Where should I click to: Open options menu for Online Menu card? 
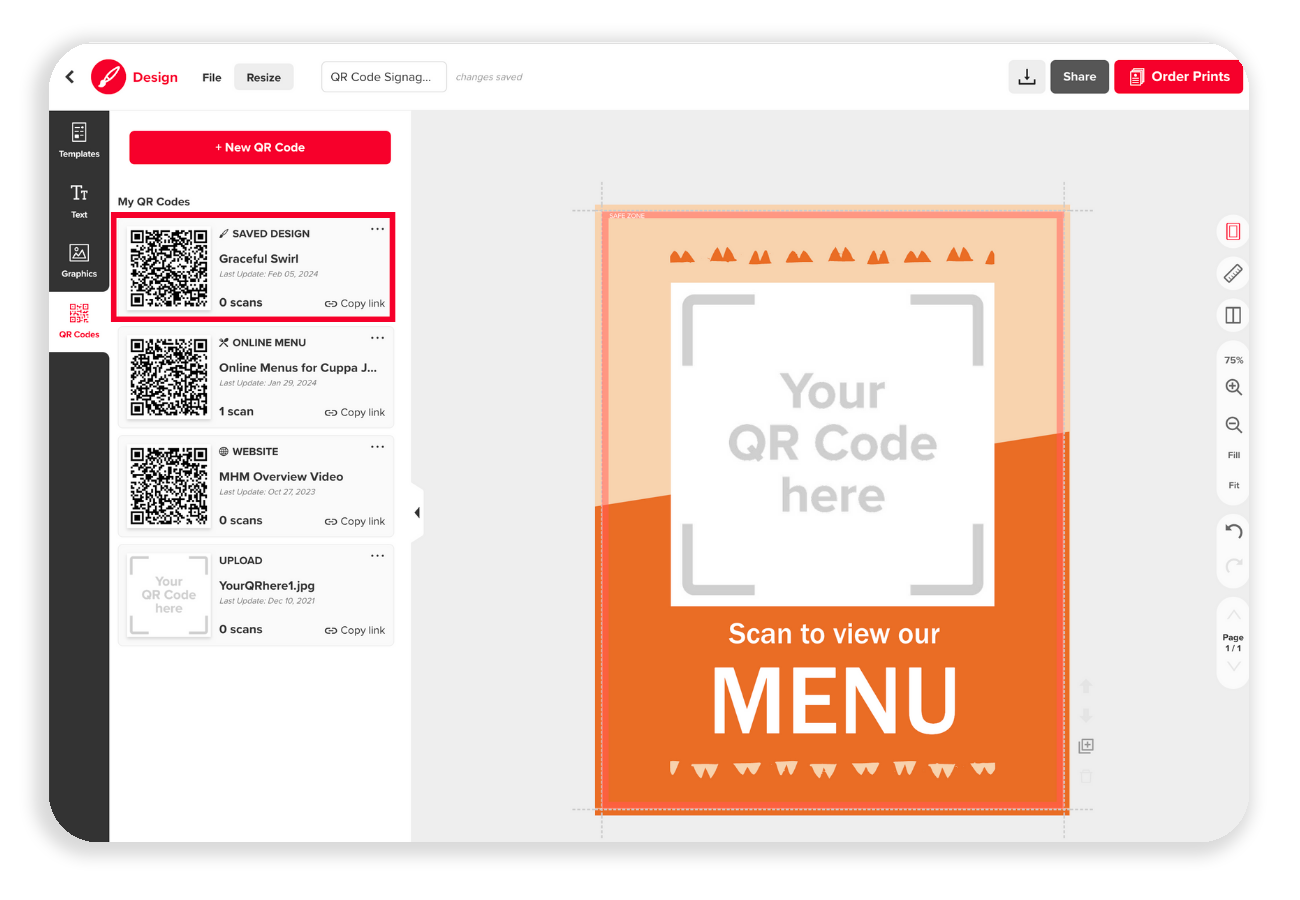coord(377,338)
